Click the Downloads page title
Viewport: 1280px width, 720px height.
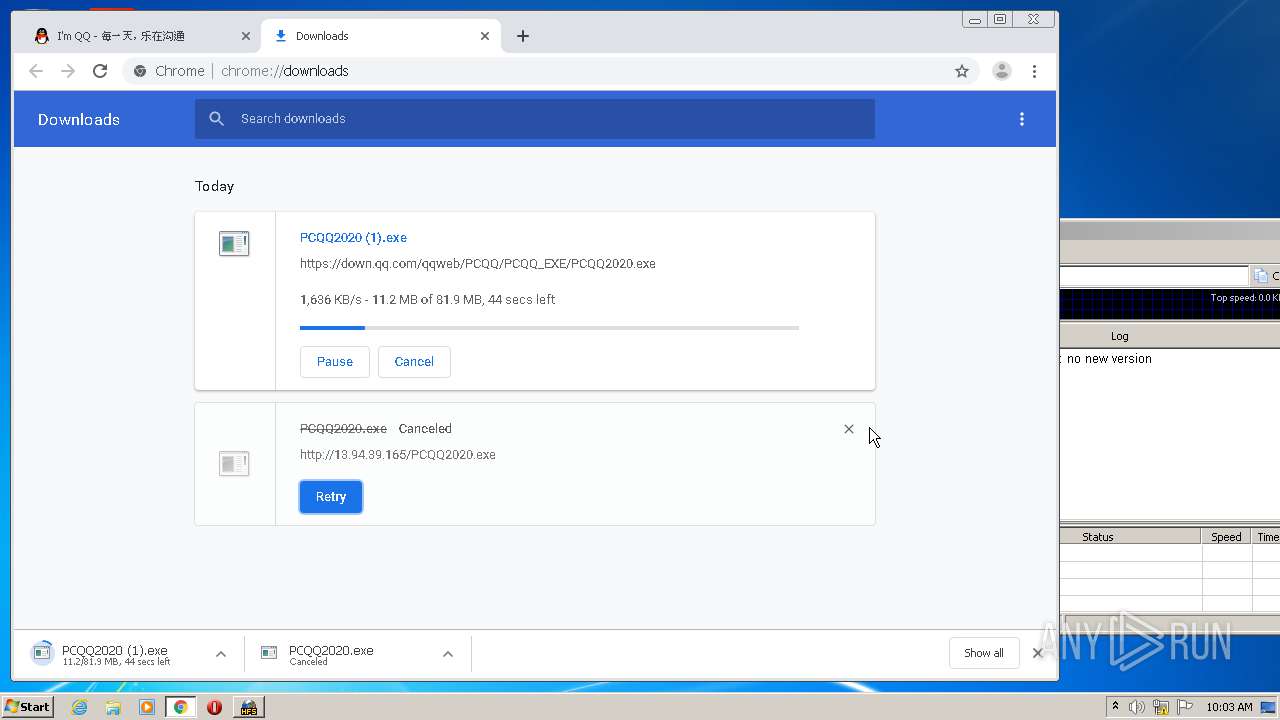79,120
